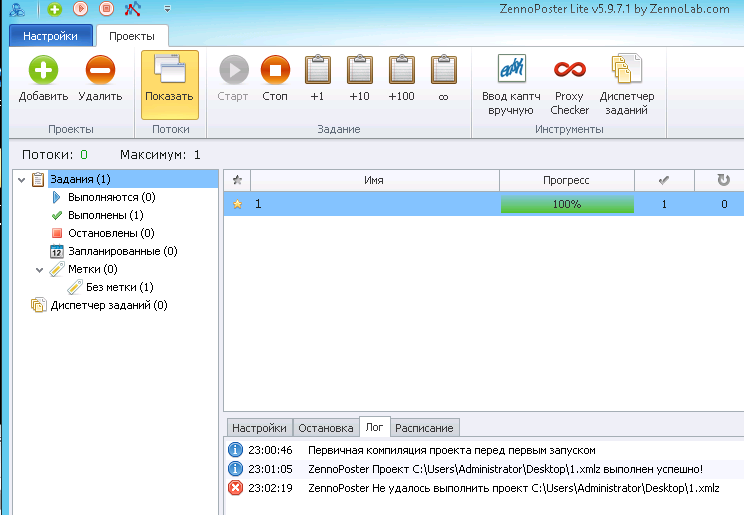Click the successes count cell showing 1
The height and width of the screenshot is (515, 744).
(x=664, y=204)
